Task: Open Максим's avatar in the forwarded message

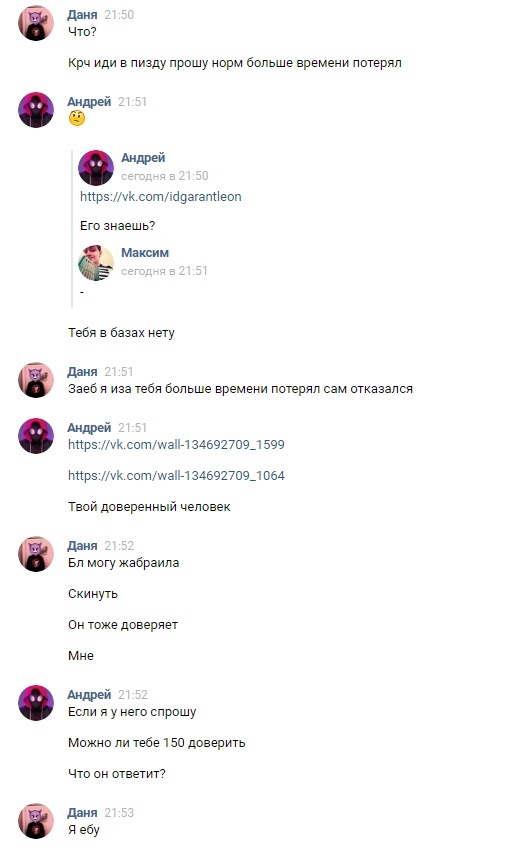Action: pyautogui.click(x=96, y=262)
